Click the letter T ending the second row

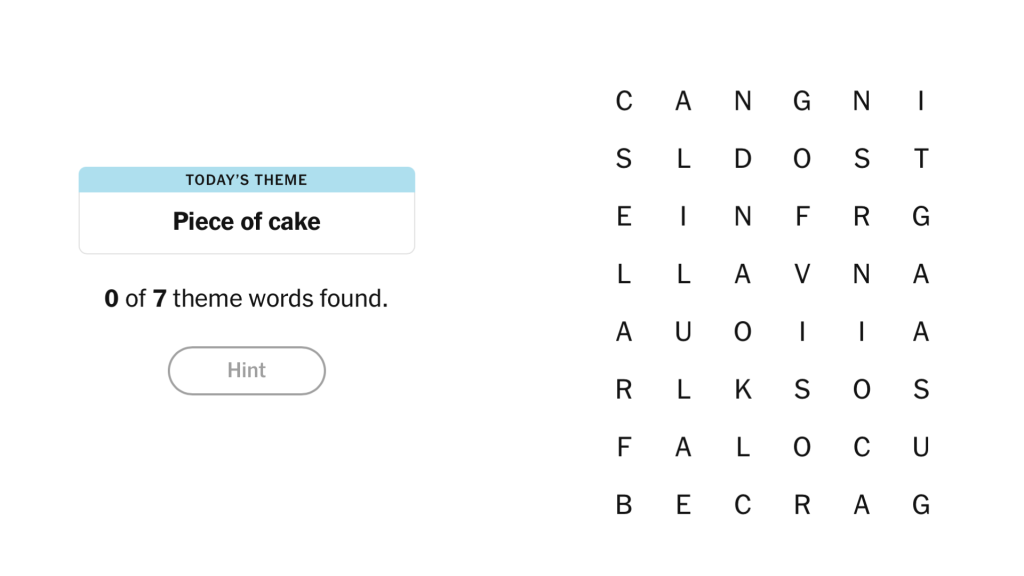click(920, 158)
